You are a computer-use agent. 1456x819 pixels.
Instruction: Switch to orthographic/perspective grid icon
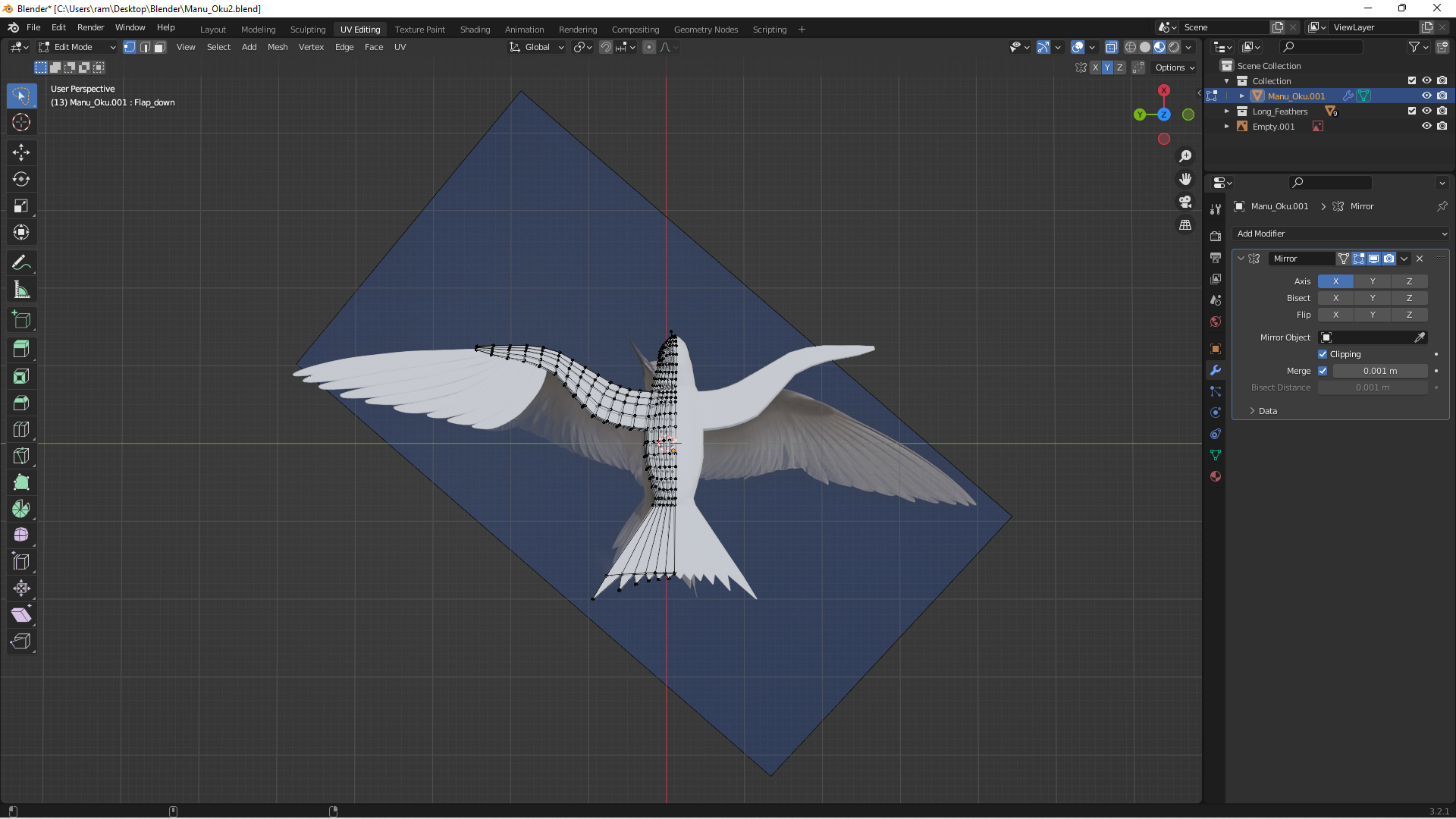(x=1185, y=224)
